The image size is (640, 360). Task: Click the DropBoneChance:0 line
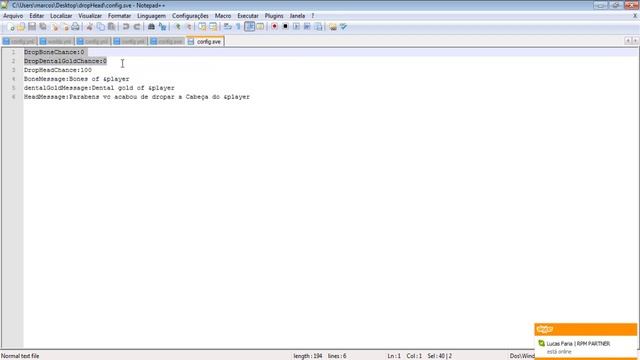point(54,52)
